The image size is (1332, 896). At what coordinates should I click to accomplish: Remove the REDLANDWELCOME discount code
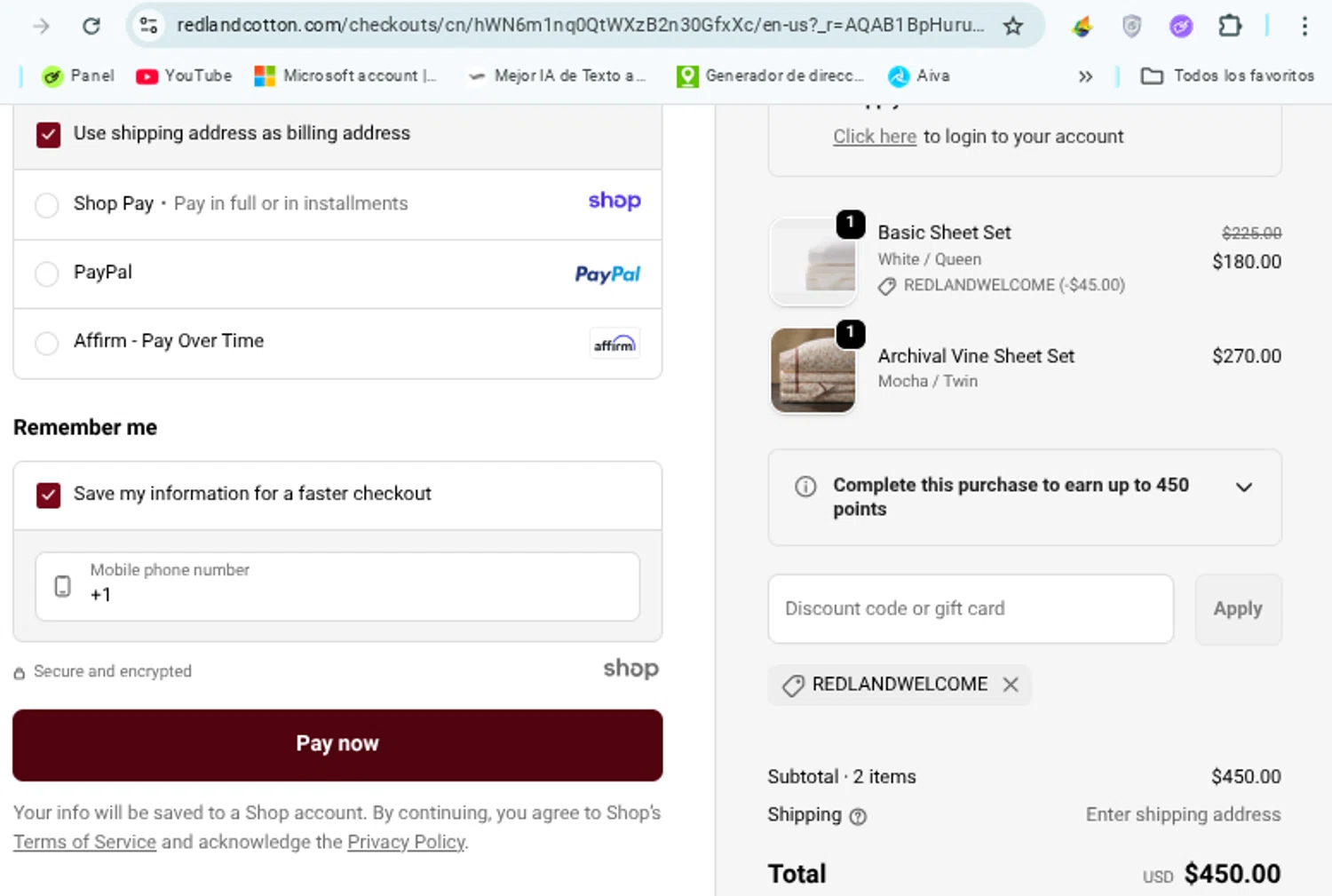[1011, 685]
